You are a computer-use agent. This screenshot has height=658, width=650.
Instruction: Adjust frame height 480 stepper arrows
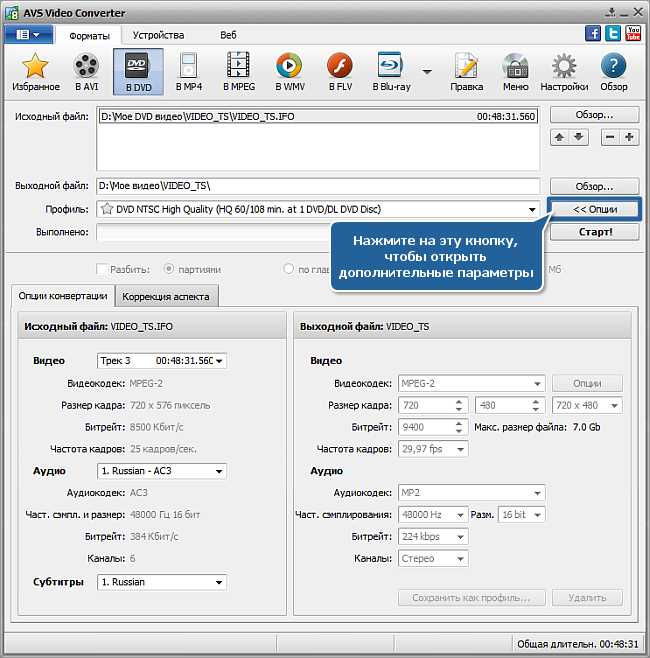click(x=536, y=405)
